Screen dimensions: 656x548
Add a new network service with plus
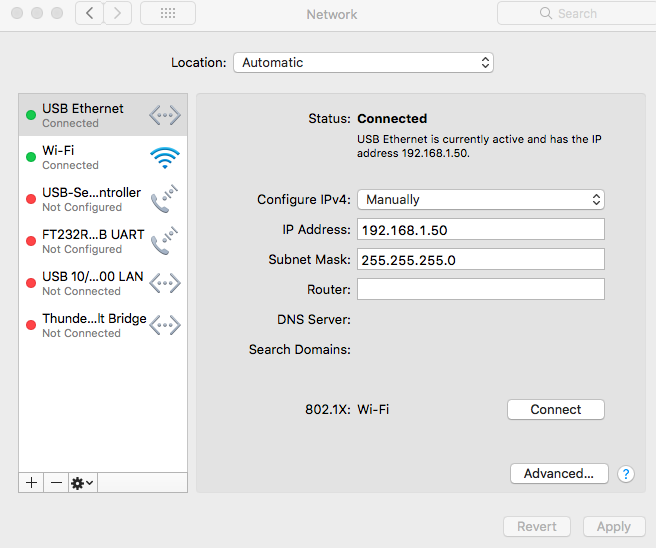(31, 483)
